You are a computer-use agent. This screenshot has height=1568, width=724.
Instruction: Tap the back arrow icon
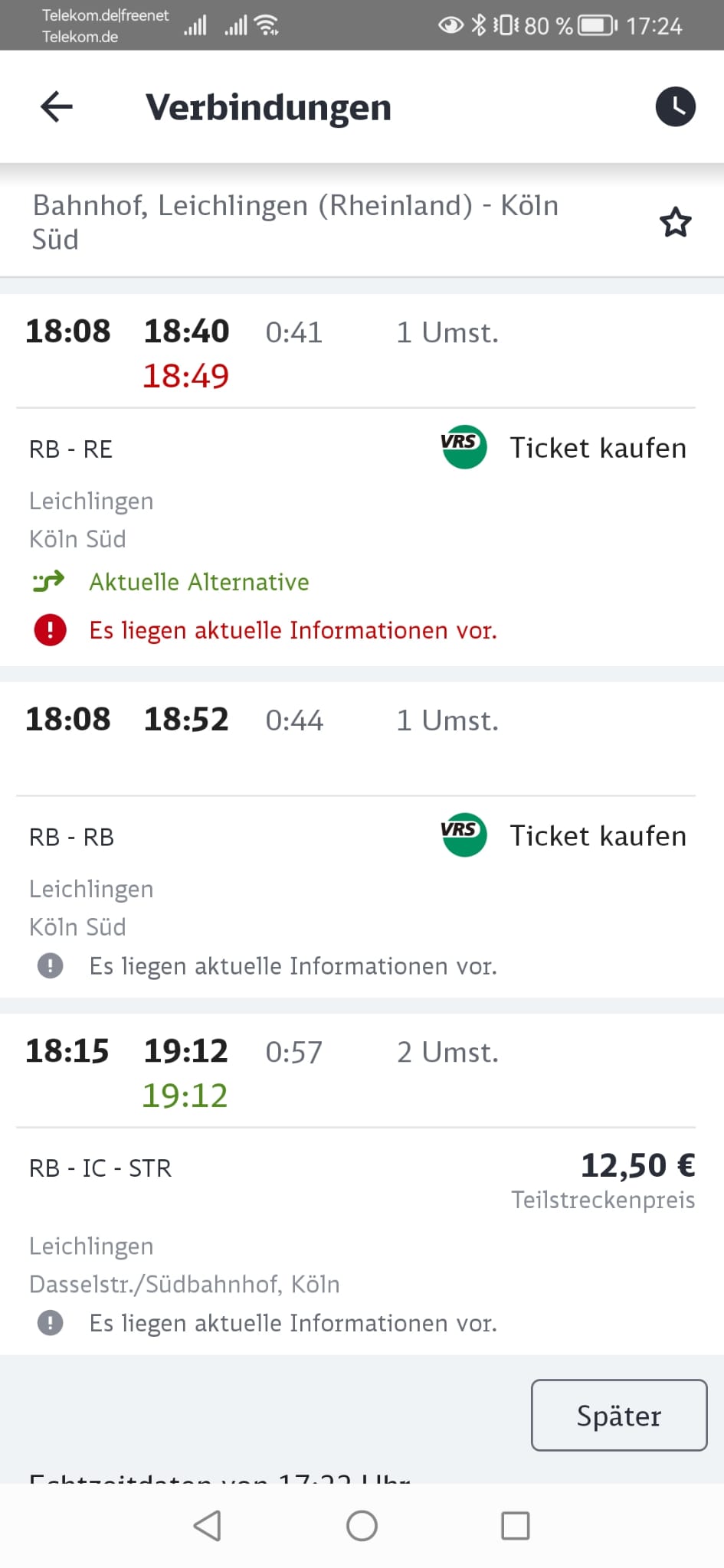(x=57, y=106)
